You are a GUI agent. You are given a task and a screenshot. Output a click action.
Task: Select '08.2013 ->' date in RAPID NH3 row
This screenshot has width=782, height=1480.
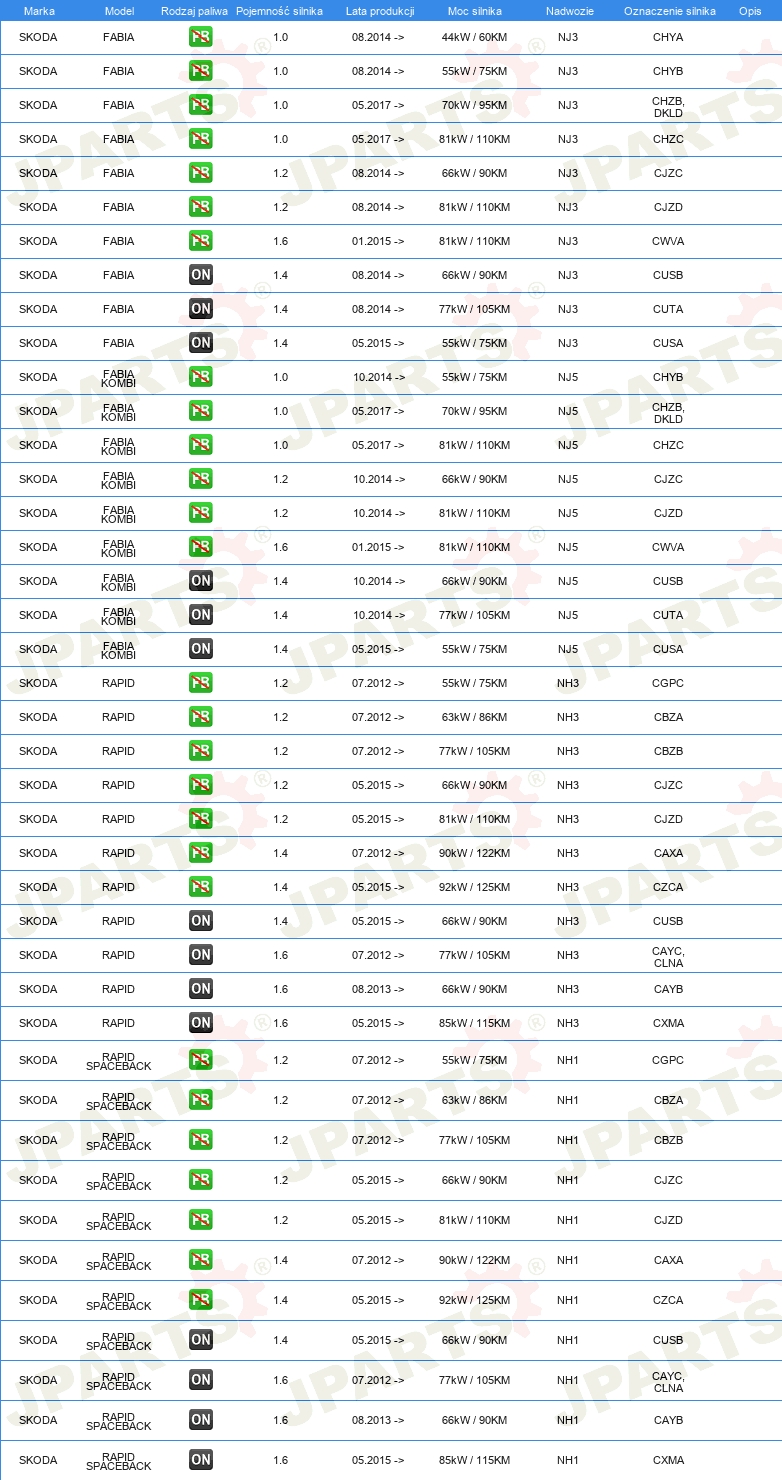coord(378,989)
